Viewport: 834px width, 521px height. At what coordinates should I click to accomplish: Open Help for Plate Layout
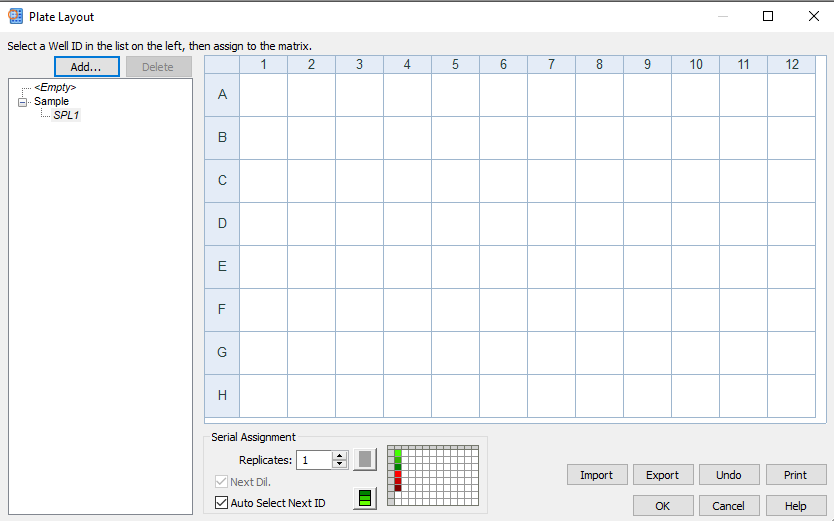point(796,506)
